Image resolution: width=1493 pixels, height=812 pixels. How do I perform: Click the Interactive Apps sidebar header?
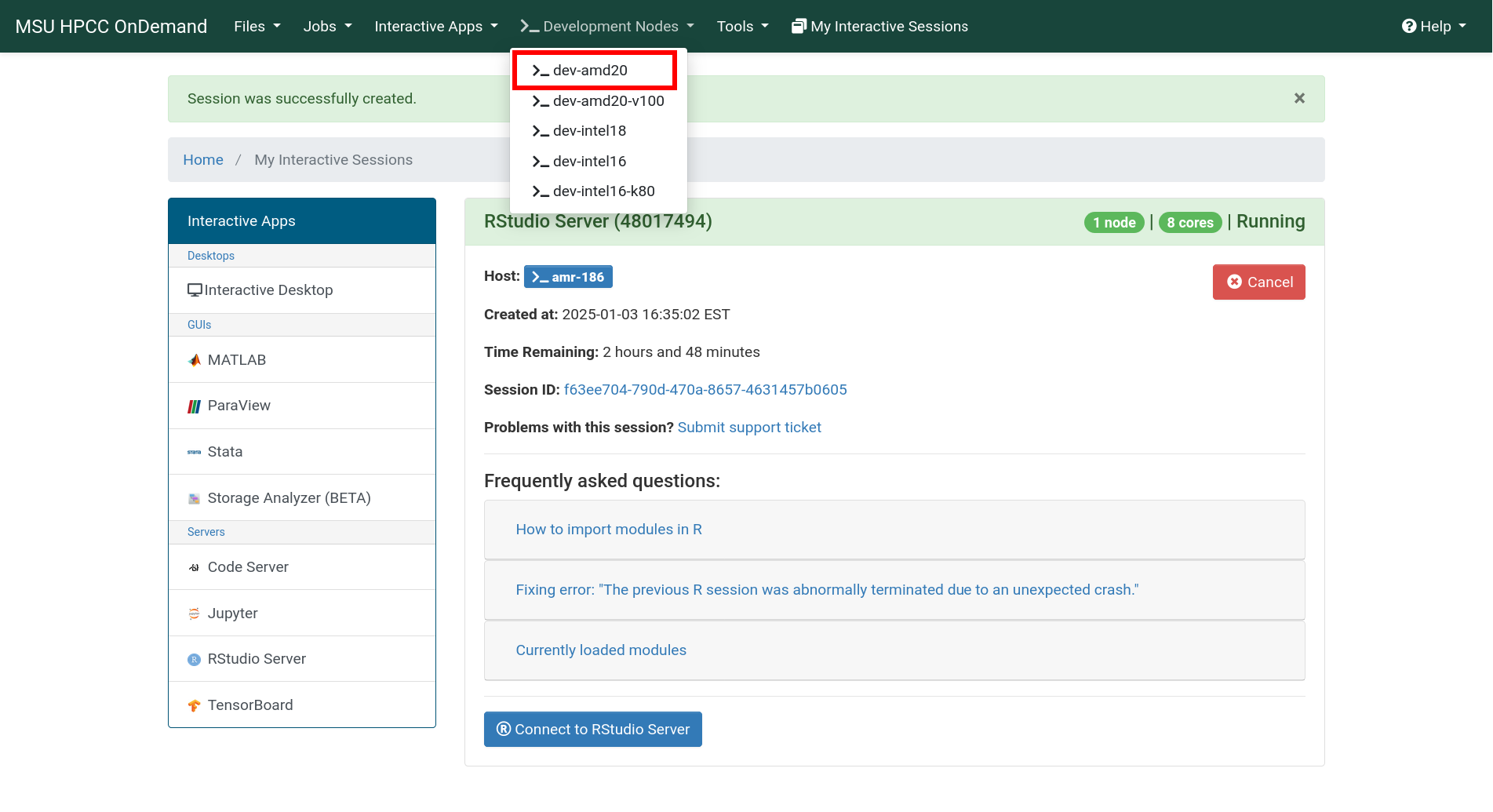302,221
